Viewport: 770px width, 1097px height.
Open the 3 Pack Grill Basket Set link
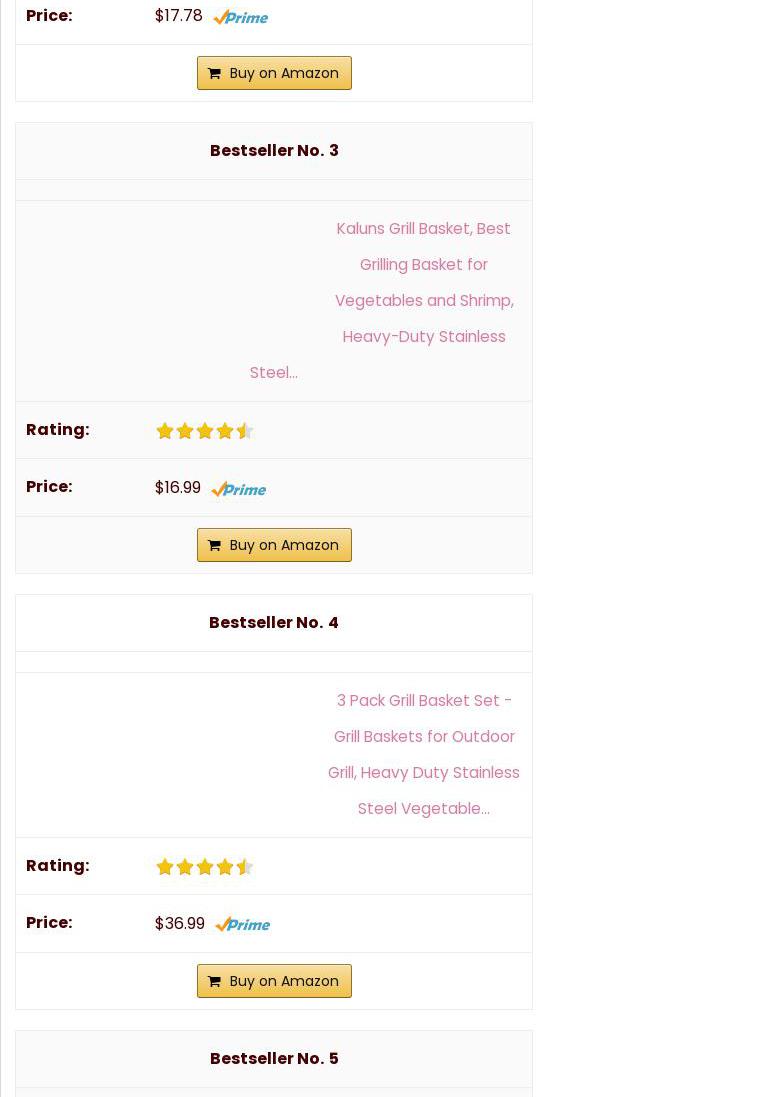(423, 754)
